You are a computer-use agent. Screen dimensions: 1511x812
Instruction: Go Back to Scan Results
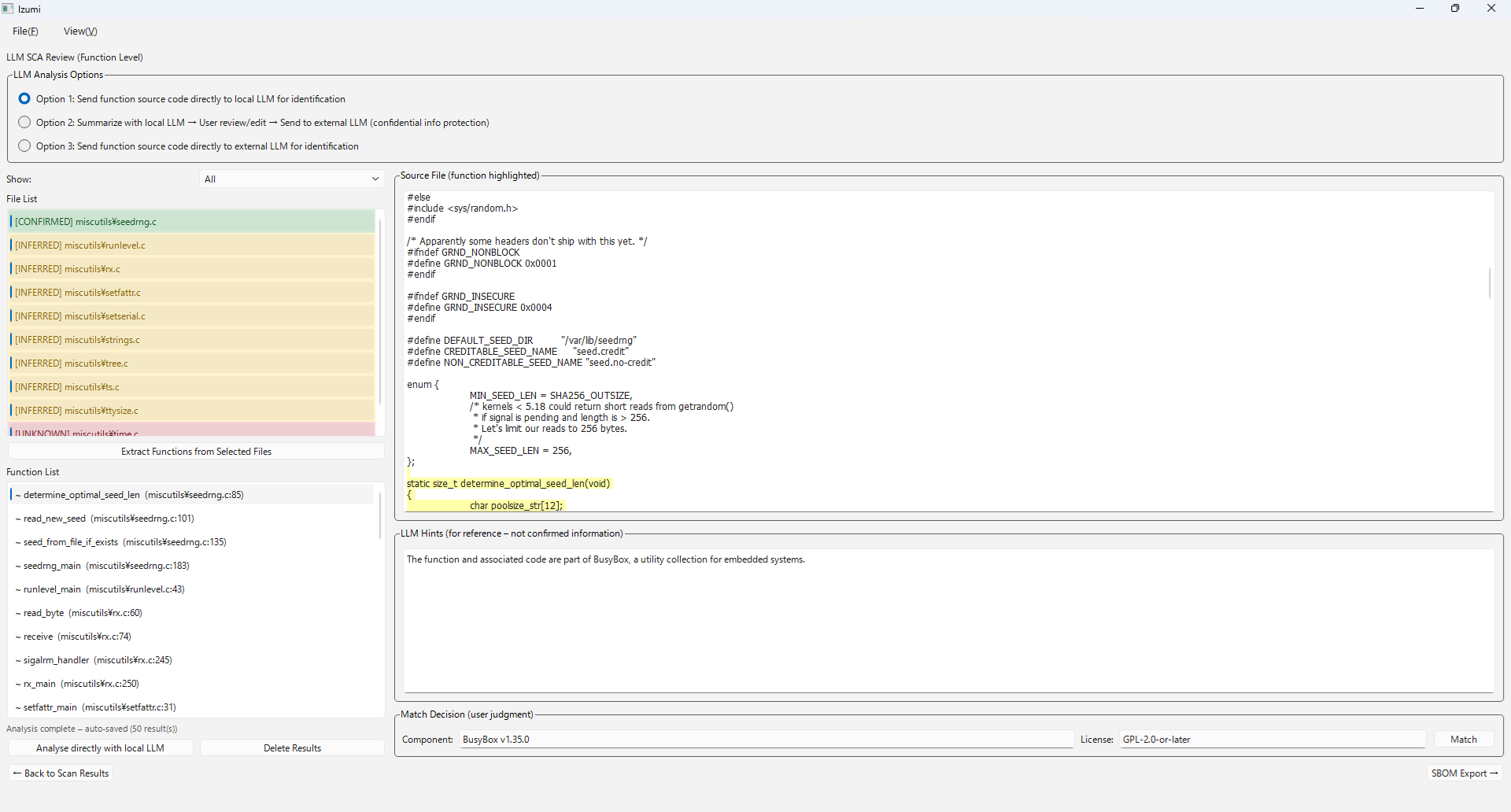pos(60,773)
